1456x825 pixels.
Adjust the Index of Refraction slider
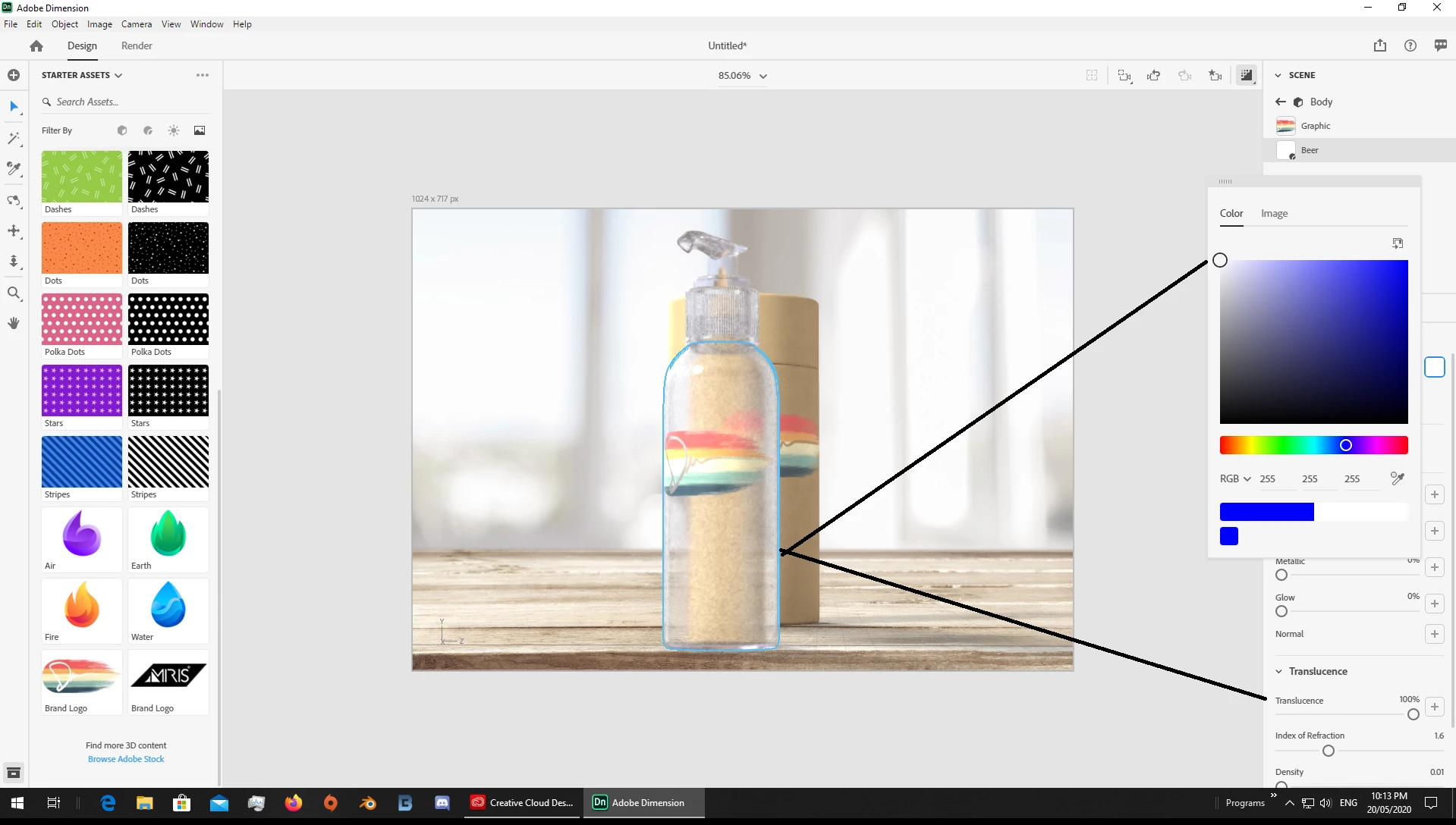pyautogui.click(x=1328, y=751)
